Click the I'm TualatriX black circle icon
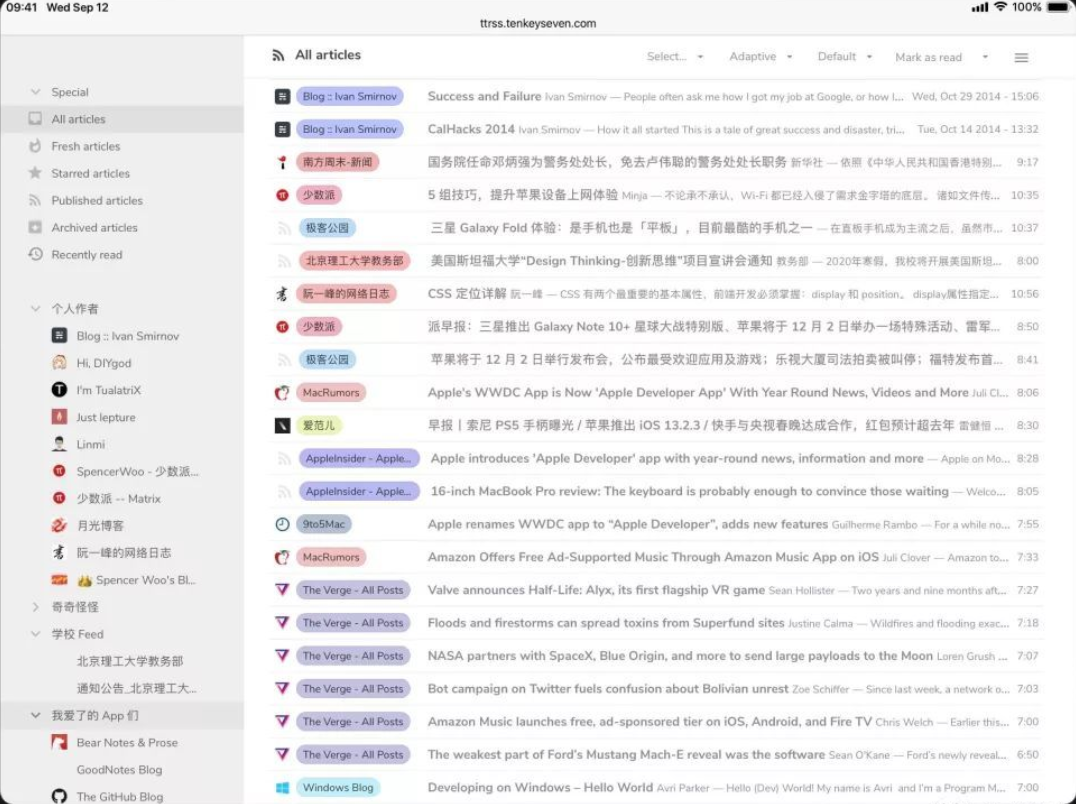This screenshot has height=804, width=1076. coord(60,390)
